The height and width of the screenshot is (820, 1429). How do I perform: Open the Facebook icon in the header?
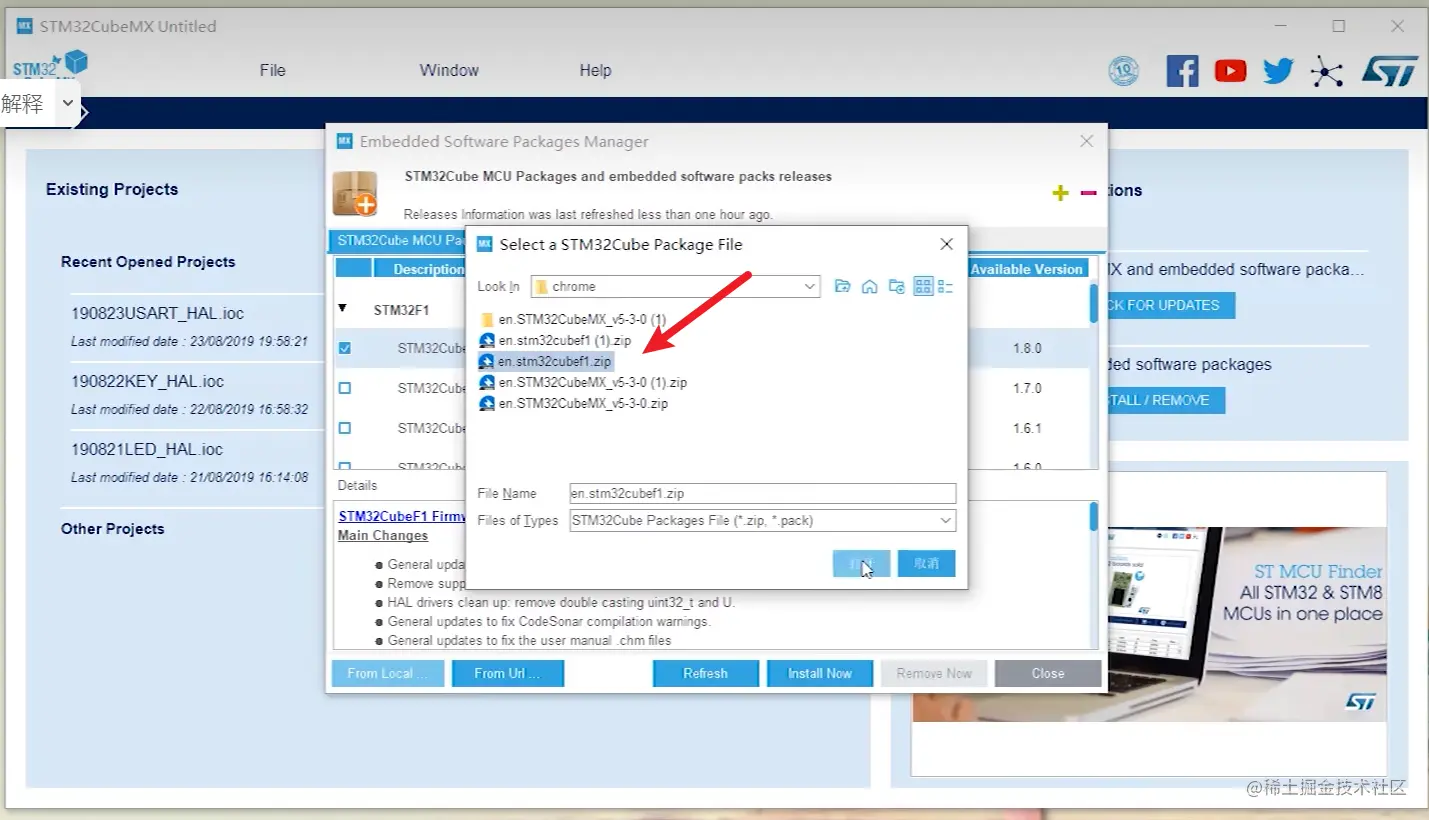pos(1182,70)
